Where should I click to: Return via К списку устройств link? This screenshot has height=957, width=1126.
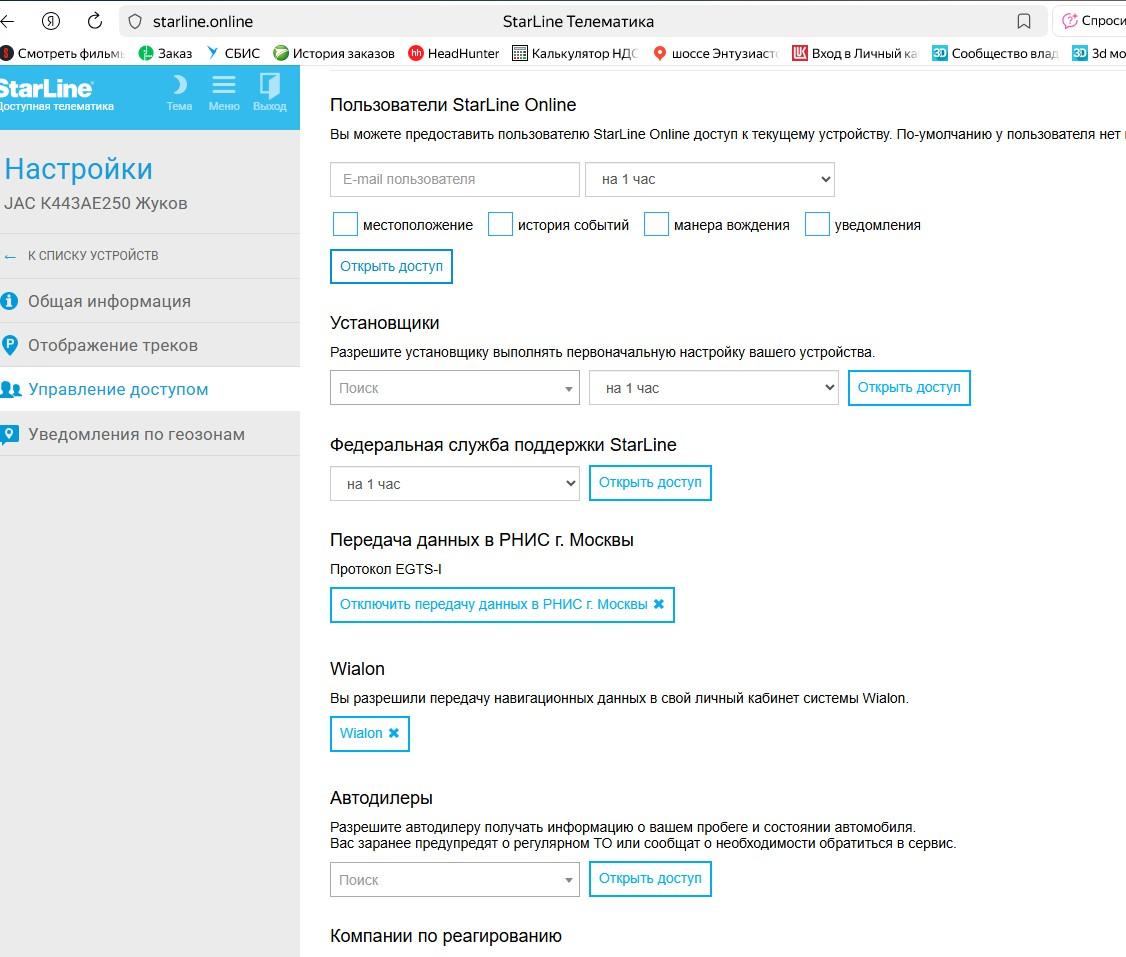point(92,256)
